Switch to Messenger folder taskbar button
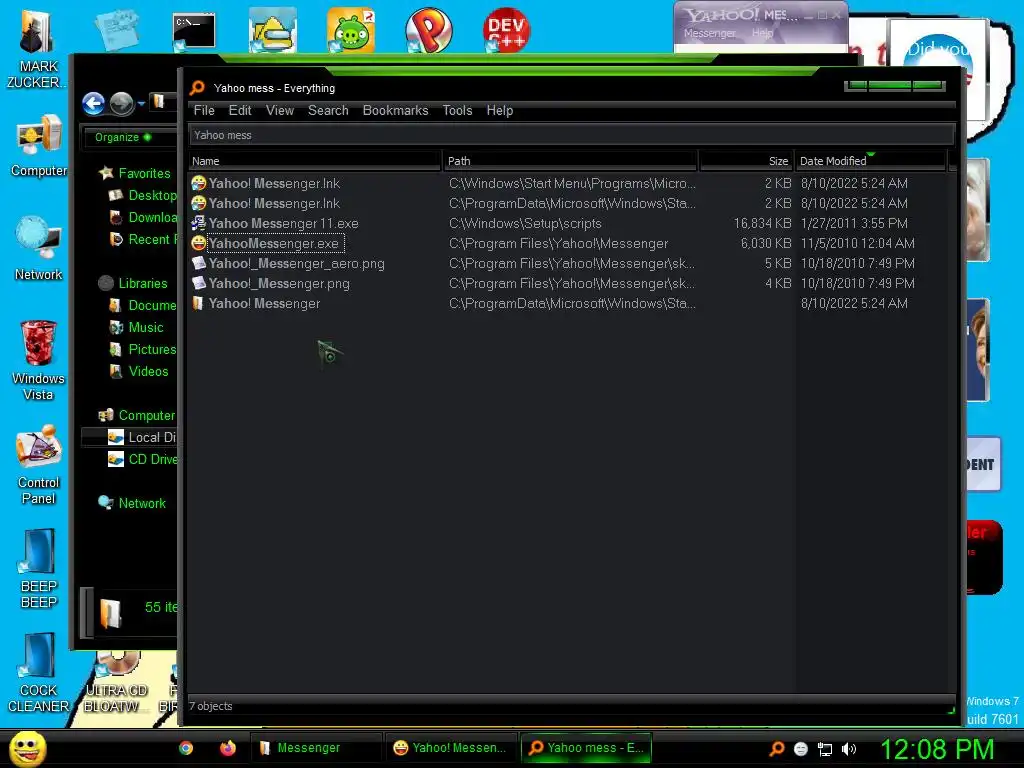1024x768 pixels. pyautogui.click(x=316, y=748)
